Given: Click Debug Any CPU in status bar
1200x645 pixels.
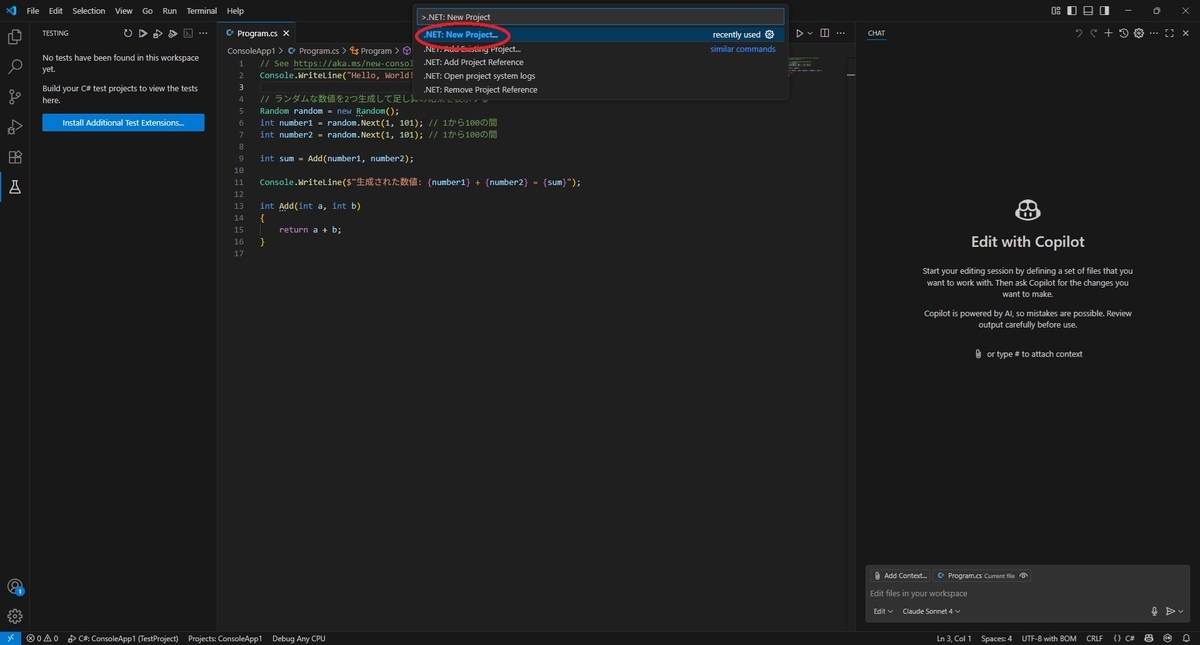Looking at the screenshot, I should pos(299,638).
